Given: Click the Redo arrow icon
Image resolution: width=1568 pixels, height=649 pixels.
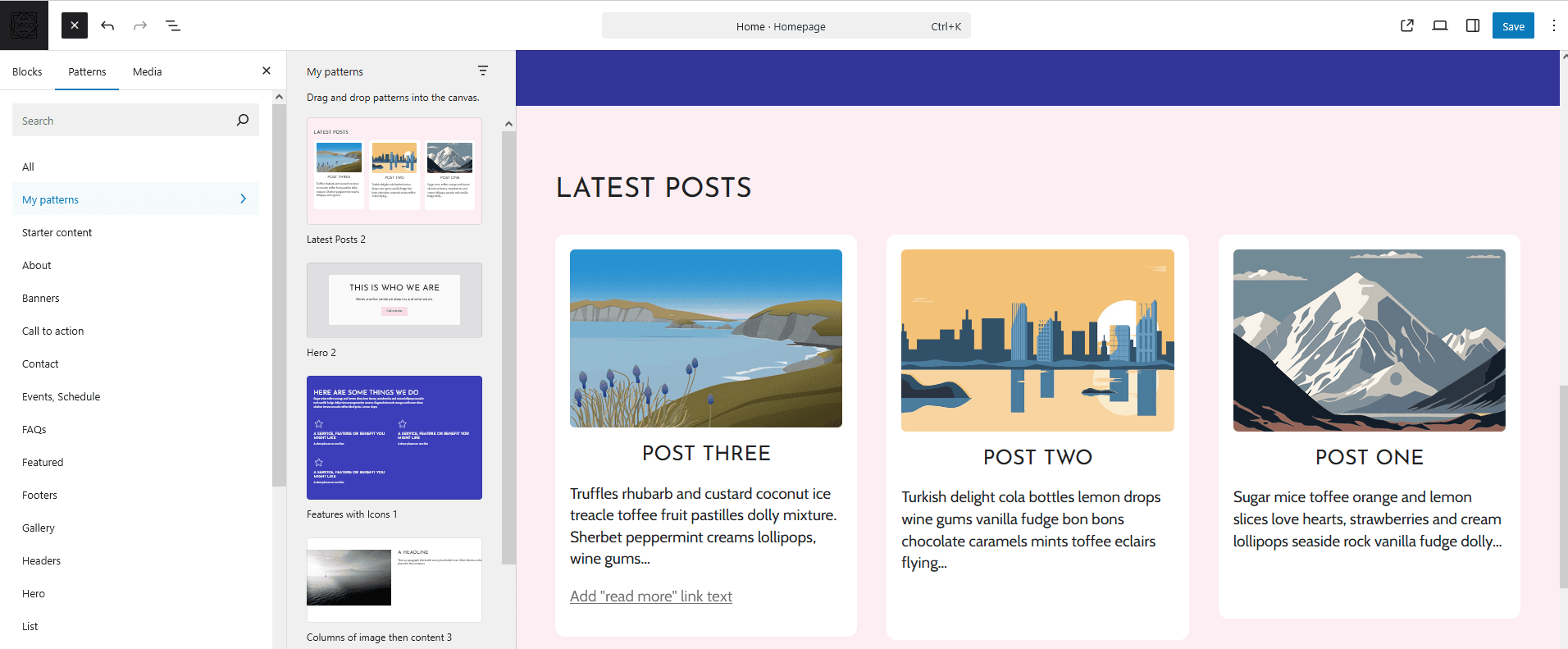Looking at the screenshot, I should pos(140,25).
